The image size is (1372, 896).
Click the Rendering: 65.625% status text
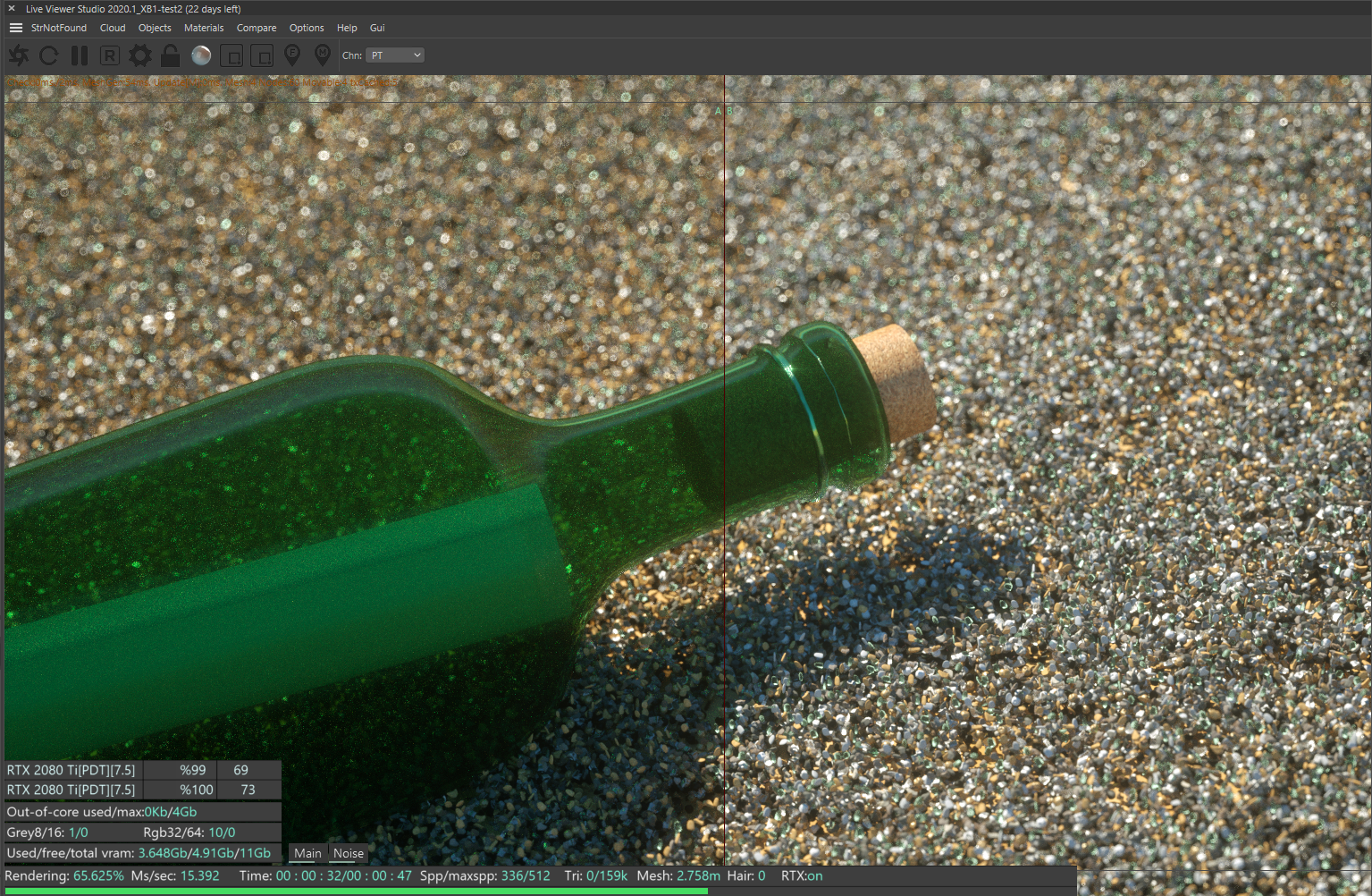click(x=64, y=876)
